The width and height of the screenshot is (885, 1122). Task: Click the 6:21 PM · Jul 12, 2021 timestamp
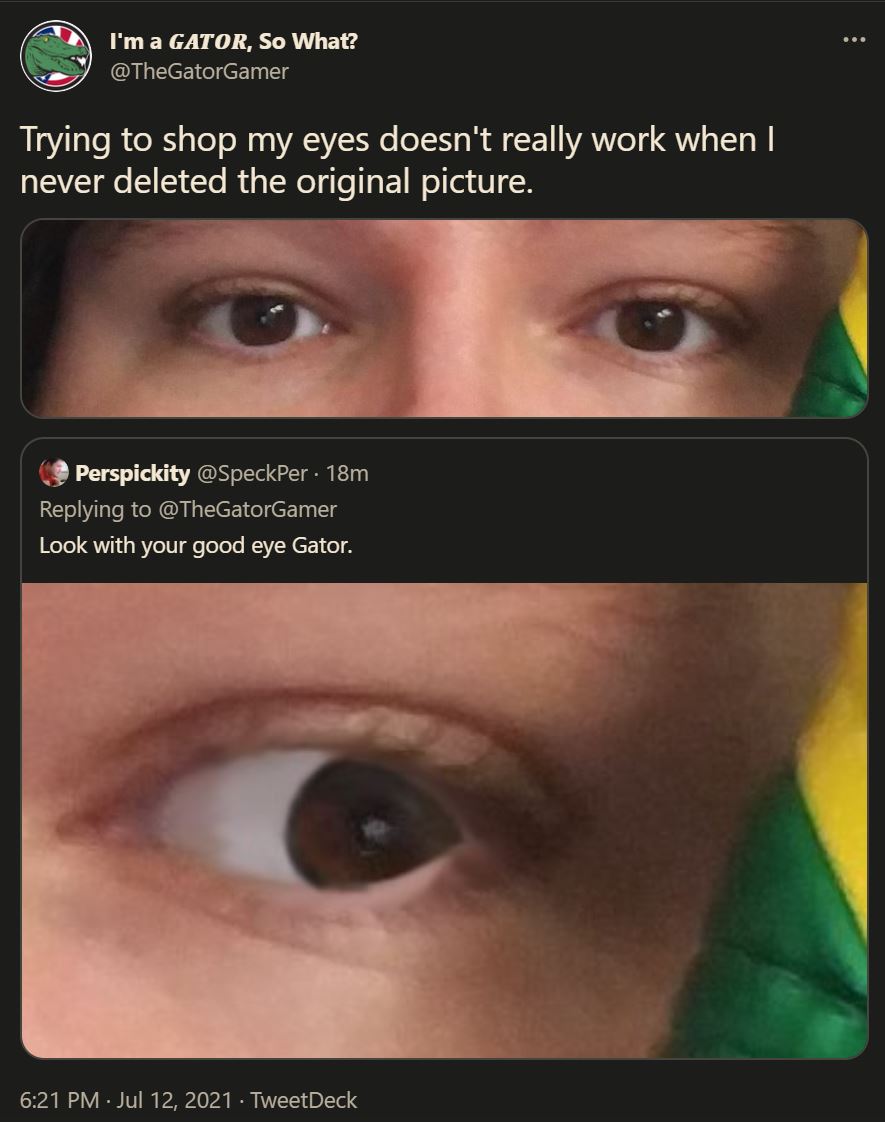pyautogui.click(x=126, y=1100)
